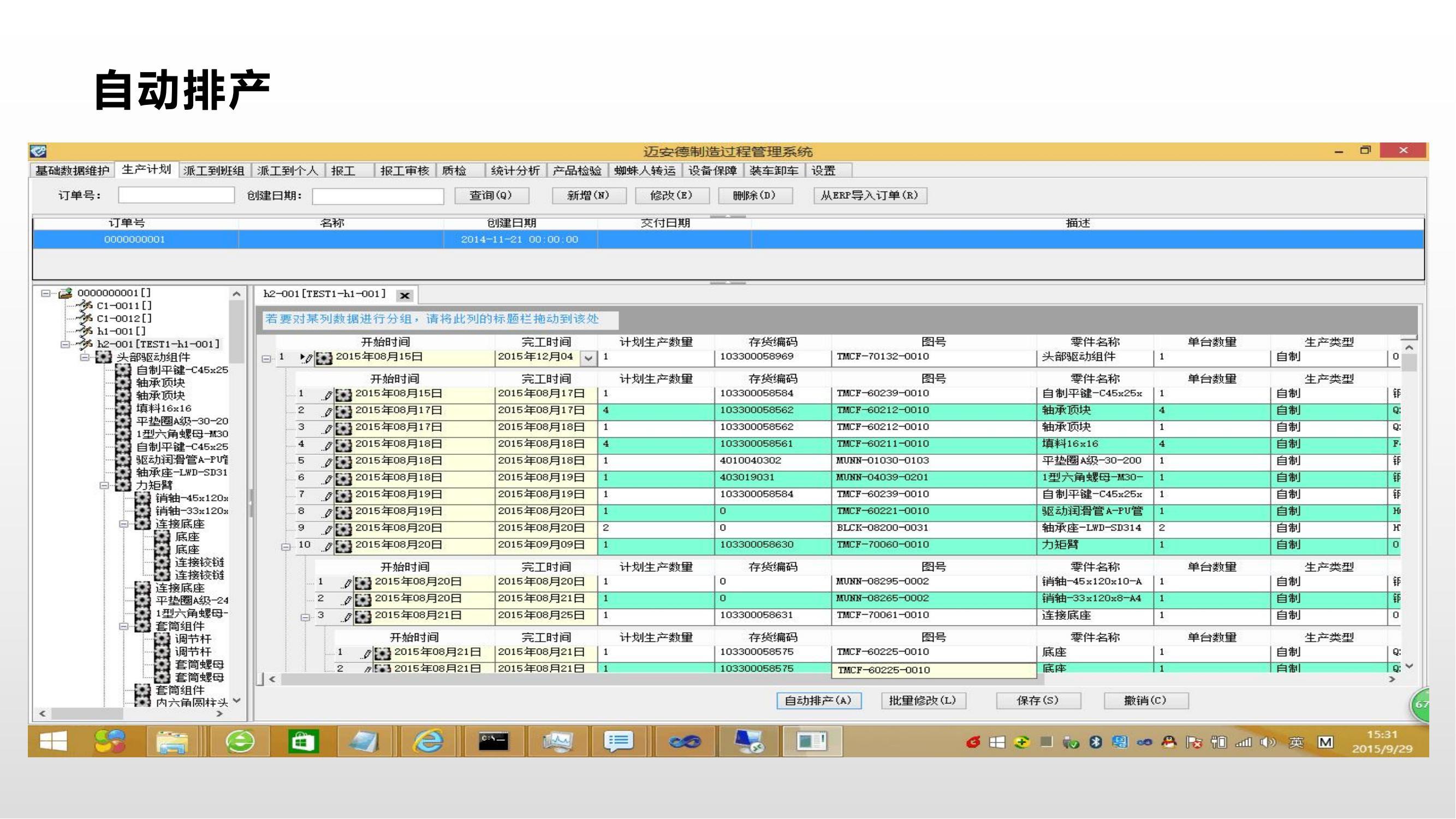Click gear icon in the 力矩臂 grid row
The width and height of the screenshot is (1456, 819).
point(343,546)
